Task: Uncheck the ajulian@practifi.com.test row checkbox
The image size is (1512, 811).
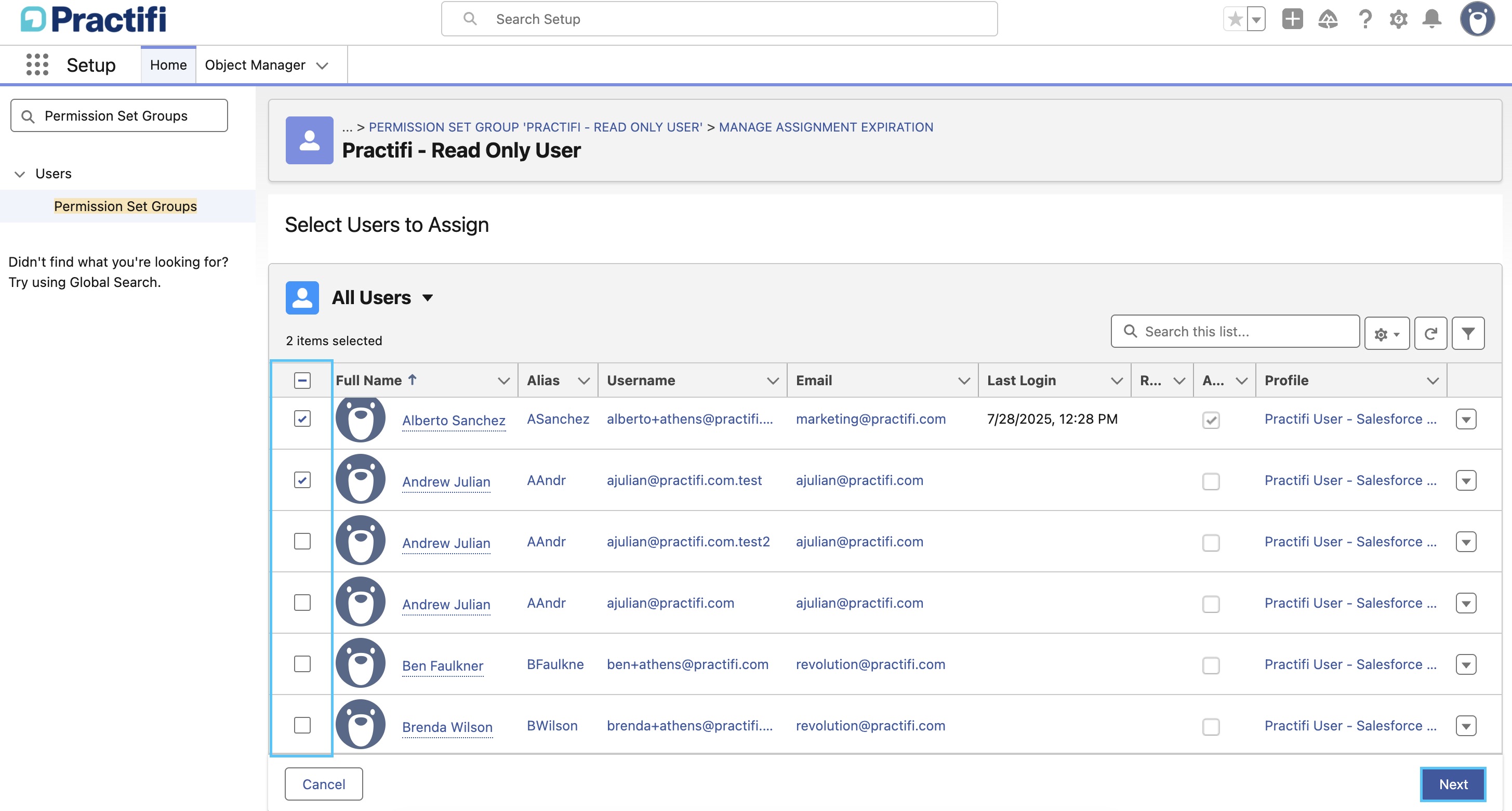Action: [302, 480]
